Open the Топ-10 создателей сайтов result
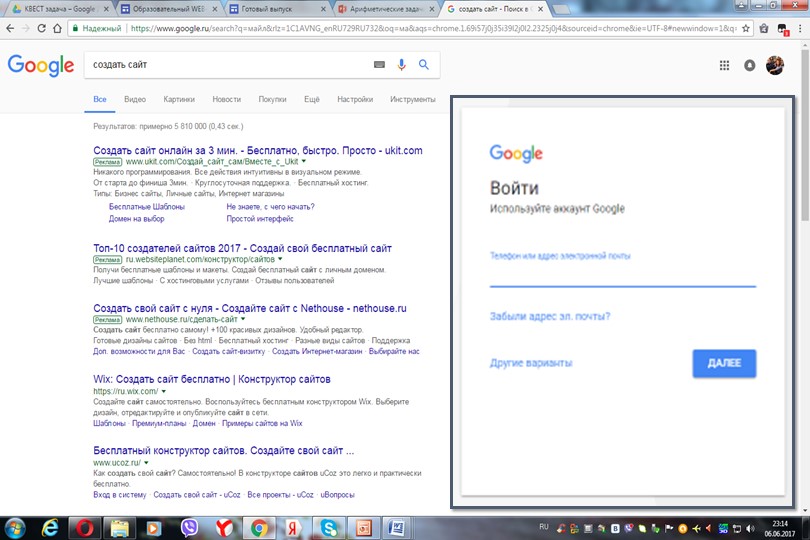 point(242,248)
